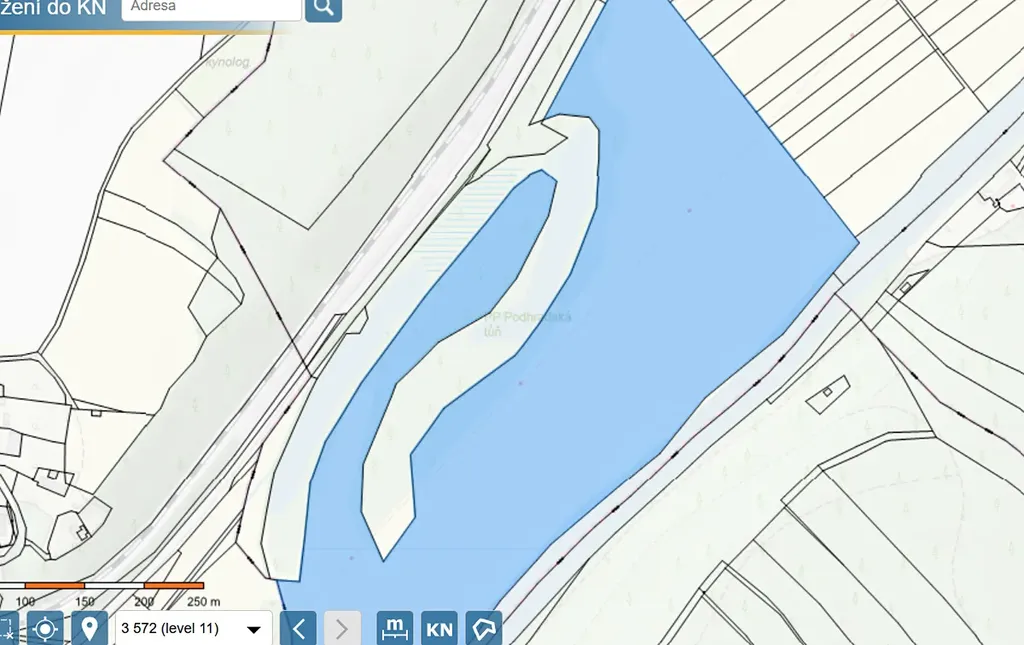Click the magnifier search button
The height and width of the screenshot is (645, 1024).
323,8
